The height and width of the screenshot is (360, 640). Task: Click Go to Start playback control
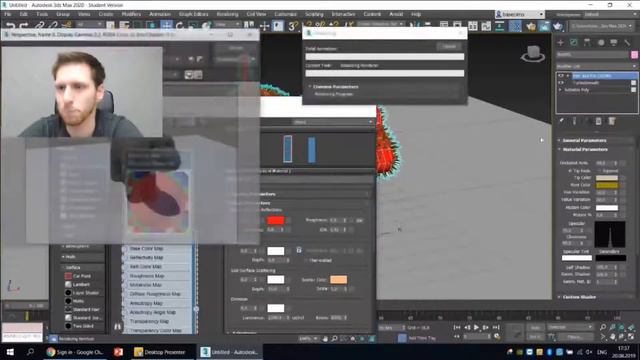click(457, 327)
